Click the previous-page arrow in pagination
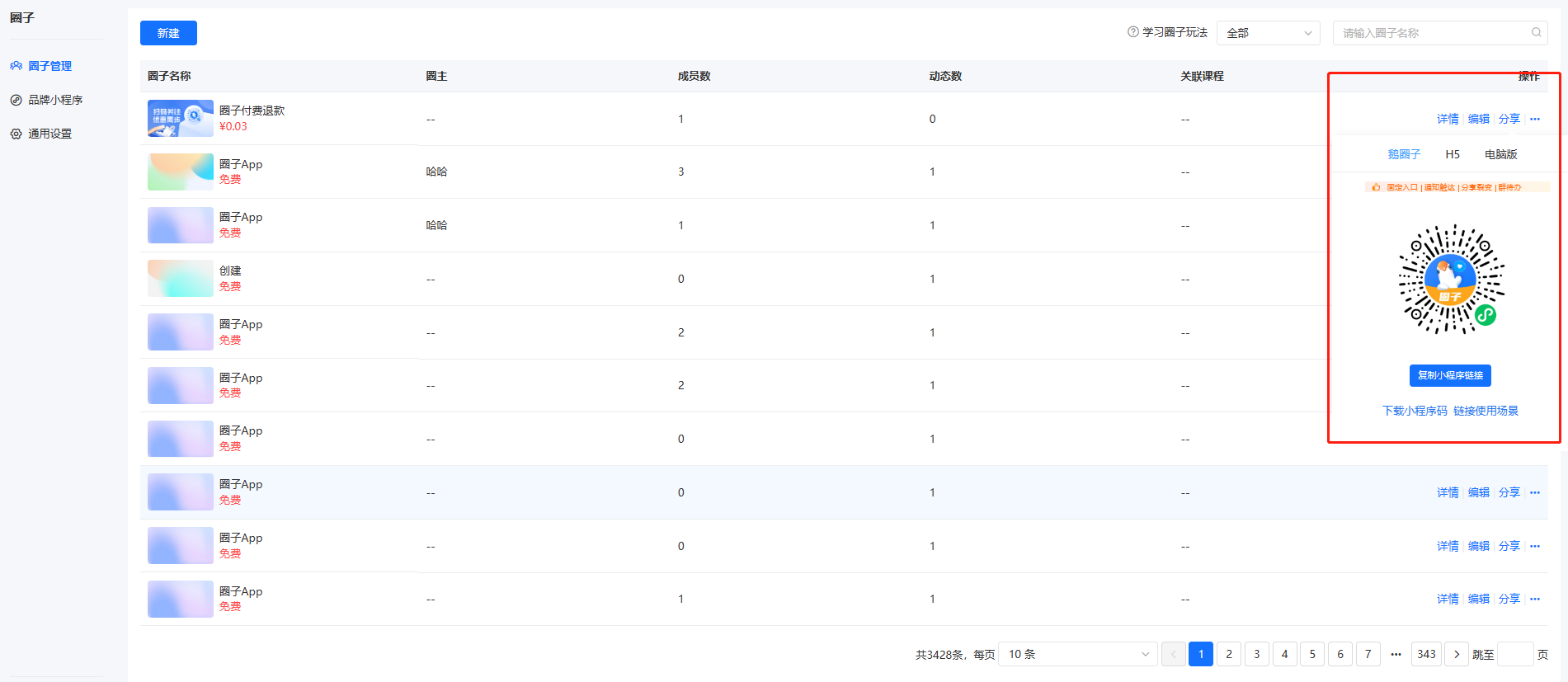 [1174, 654]
